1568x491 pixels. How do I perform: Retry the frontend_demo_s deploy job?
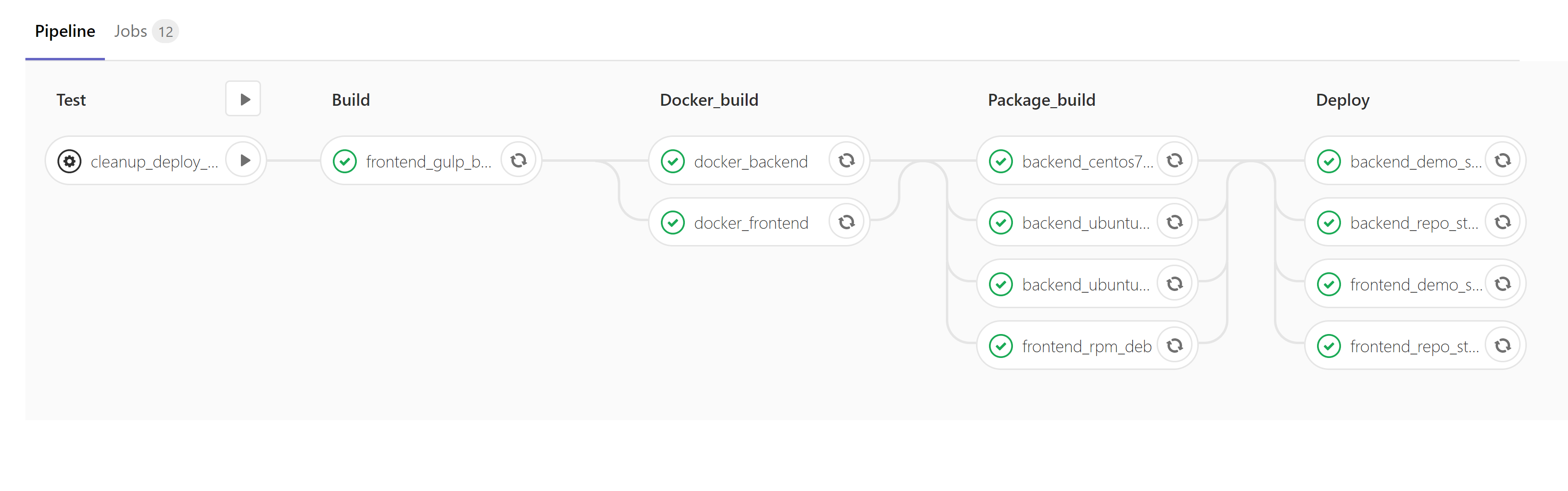click(1503, 283)
